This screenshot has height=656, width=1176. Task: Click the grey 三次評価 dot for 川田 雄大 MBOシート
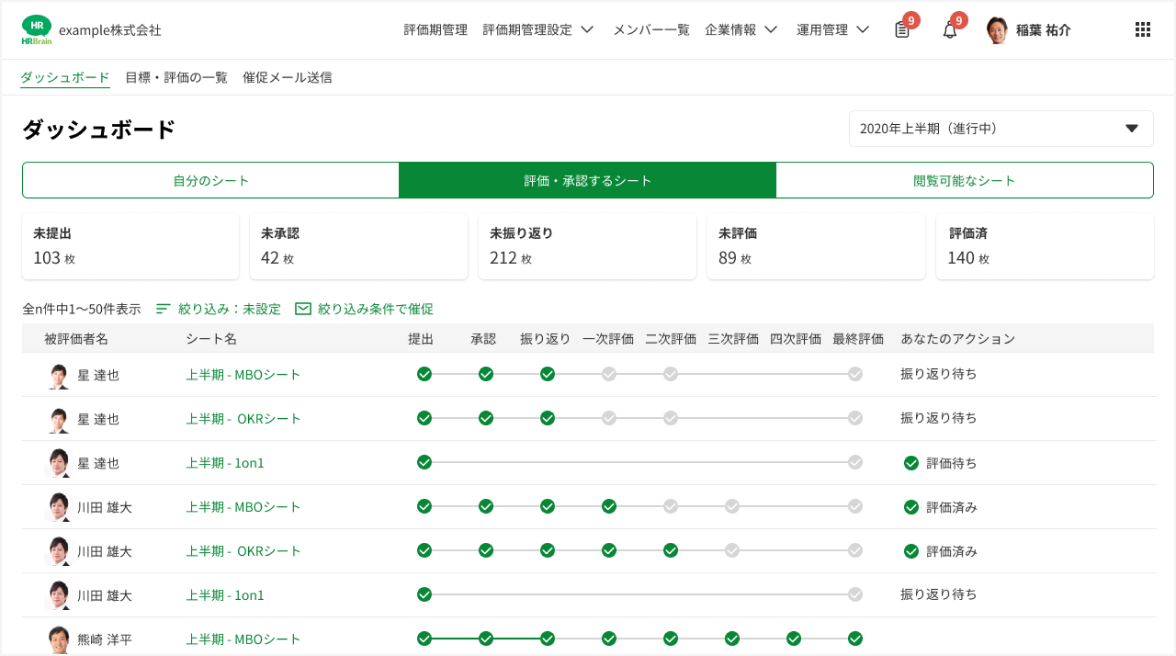pos(732,507)
